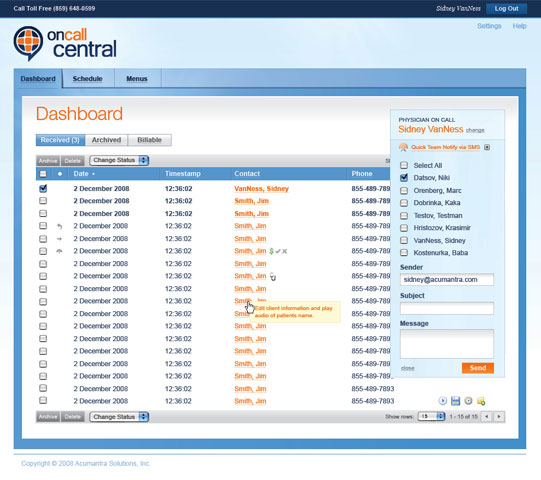Viewport: 541px width, 480px height.
Task: Click the play audio icon in last row
Action: 443,401
